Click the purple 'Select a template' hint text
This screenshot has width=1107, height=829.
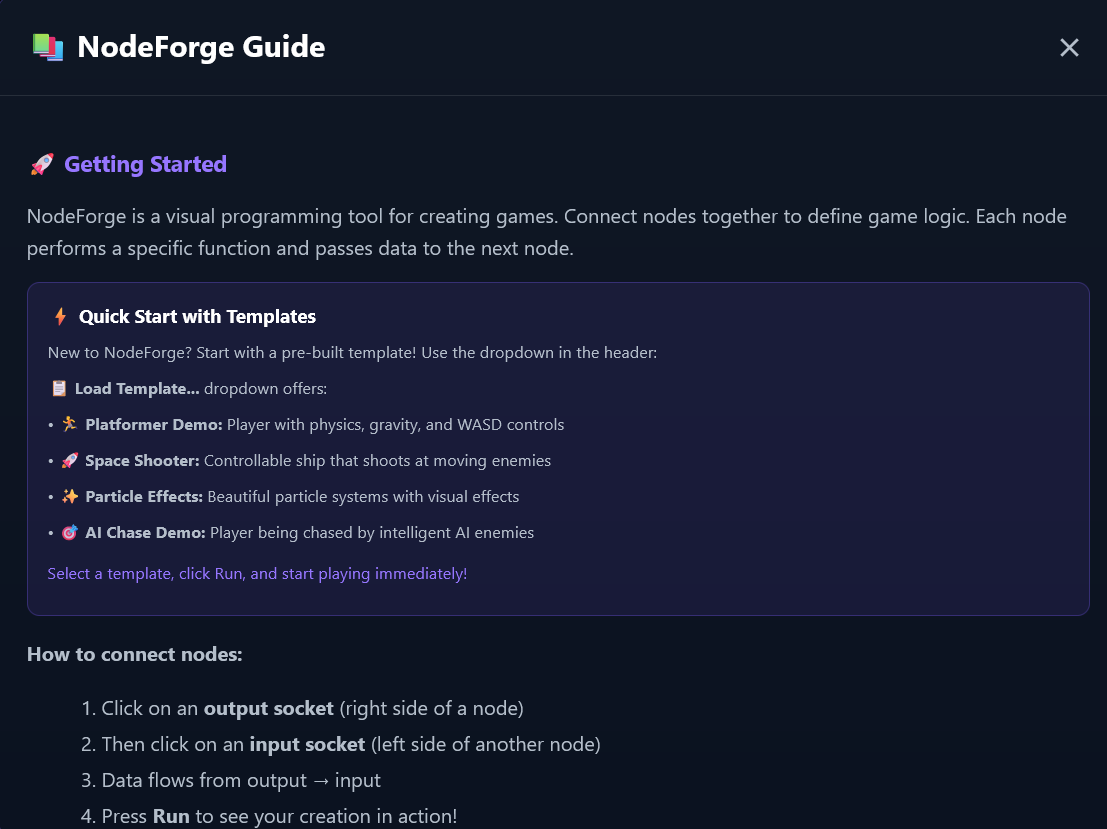pyautogui.click(x=257, y=574)
